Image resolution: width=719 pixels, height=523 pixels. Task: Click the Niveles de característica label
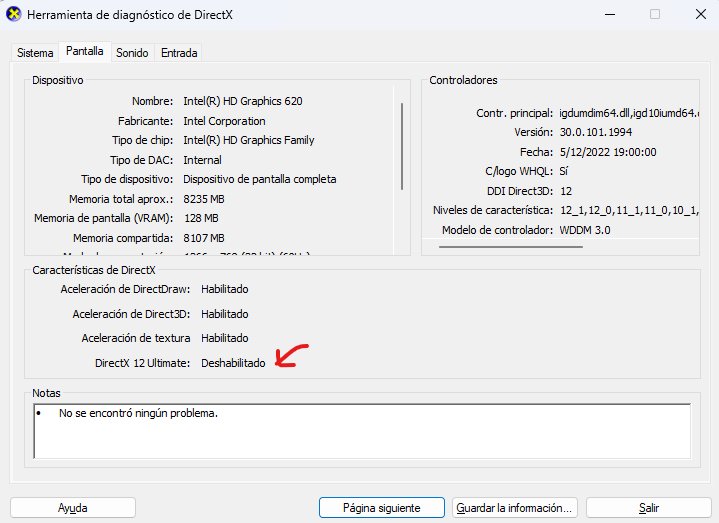[493, 210]
